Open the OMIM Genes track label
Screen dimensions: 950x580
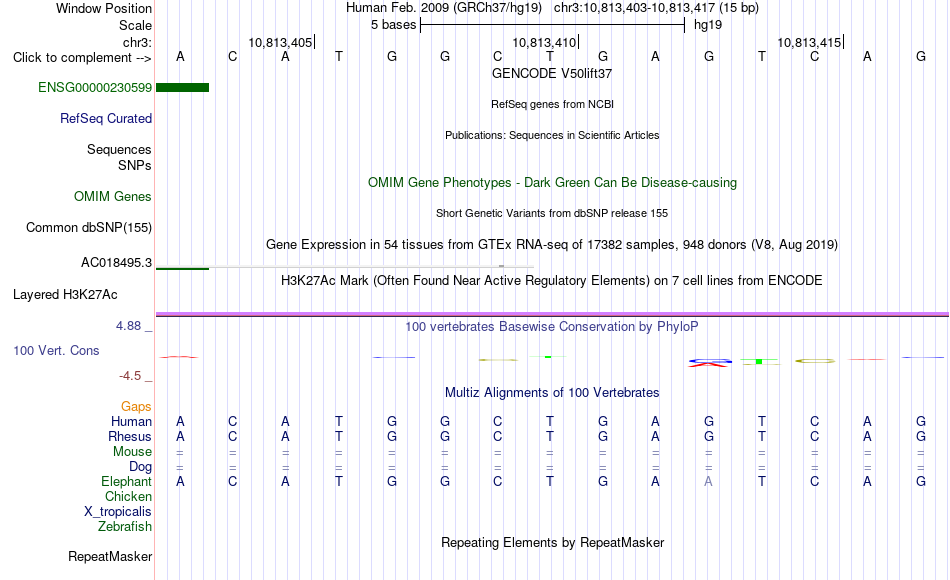(112, 196)
